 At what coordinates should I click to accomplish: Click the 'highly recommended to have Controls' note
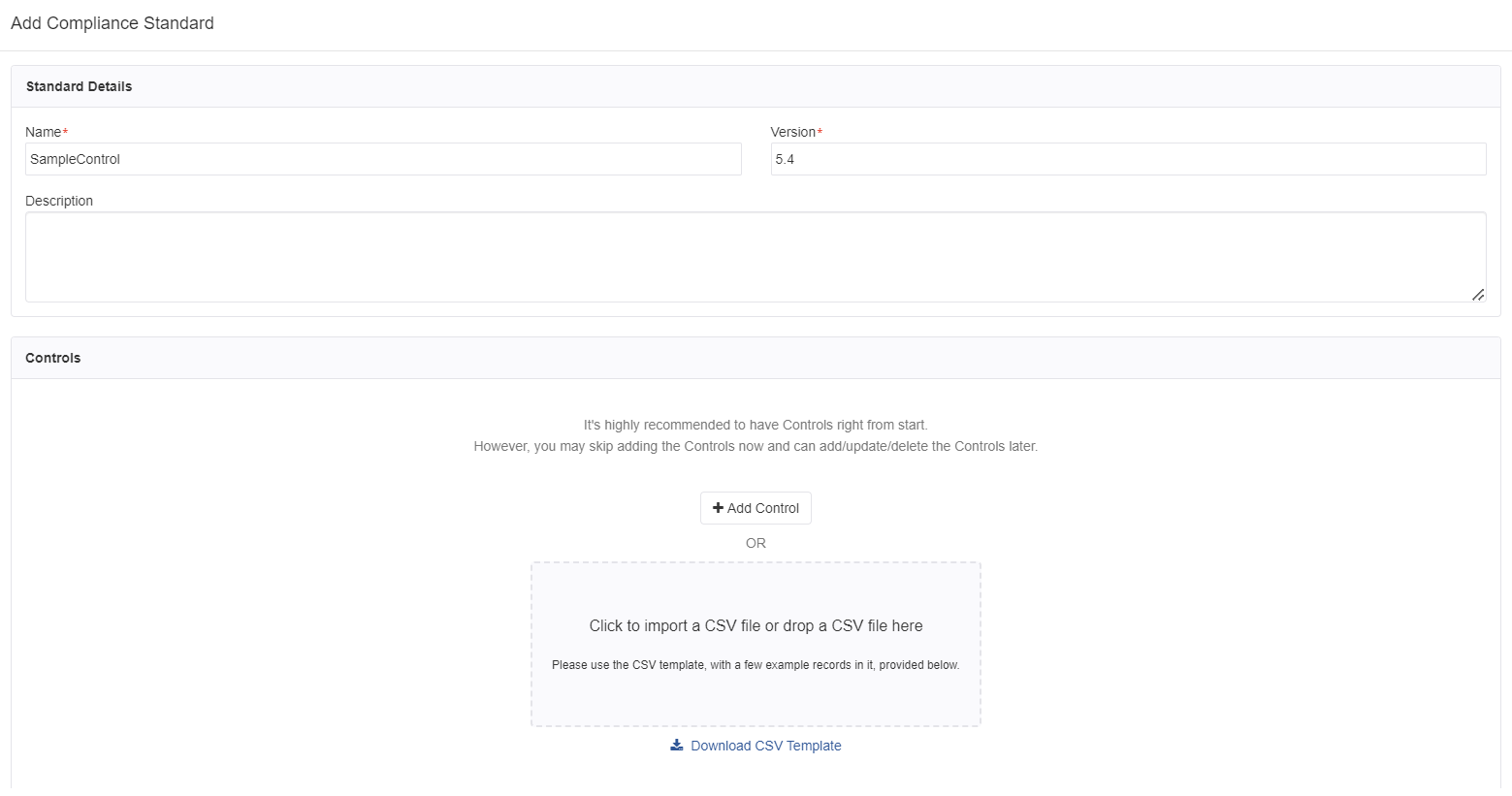[756, 425]
